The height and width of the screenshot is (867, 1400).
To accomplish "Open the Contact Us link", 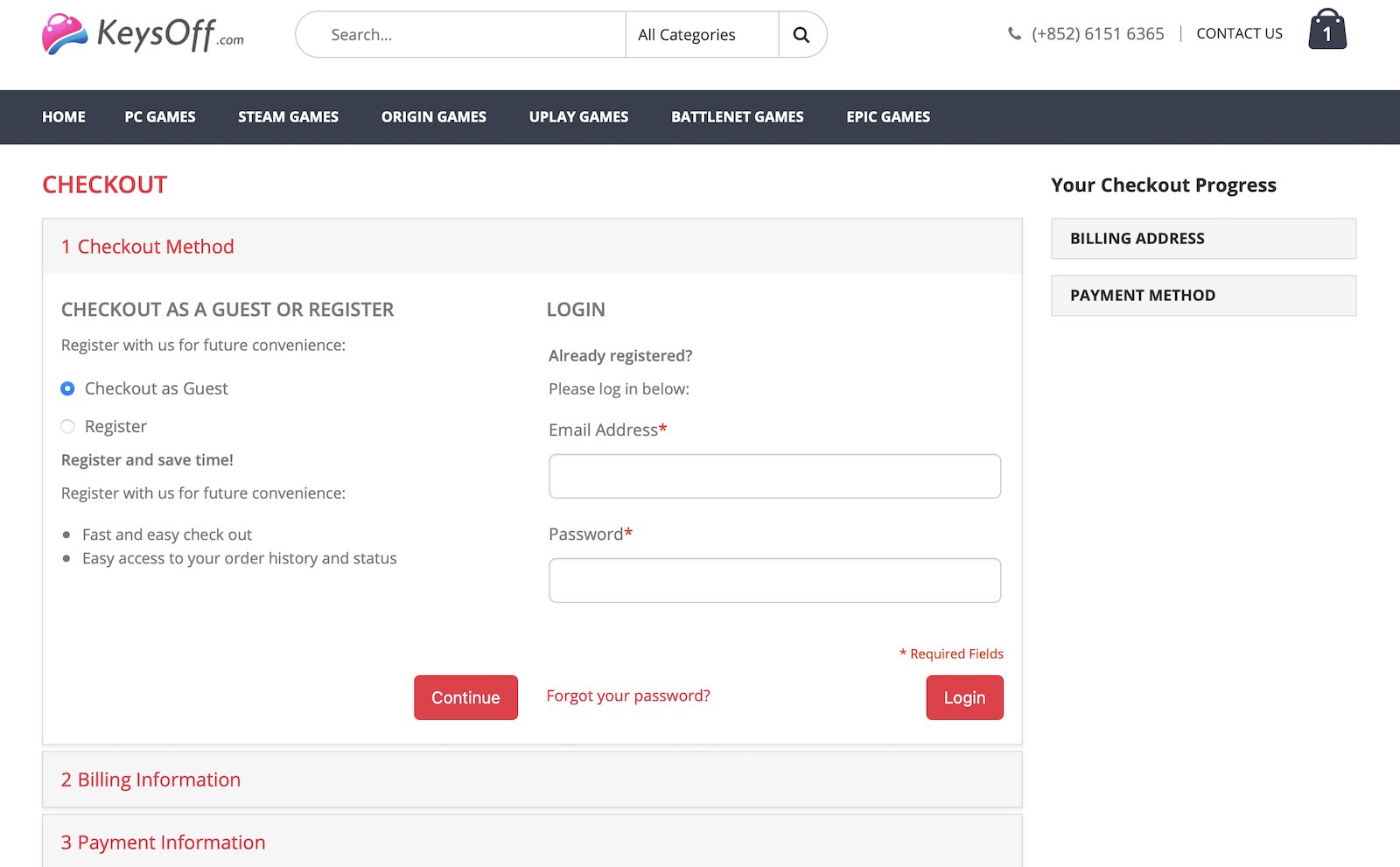I will [1239, 34].
